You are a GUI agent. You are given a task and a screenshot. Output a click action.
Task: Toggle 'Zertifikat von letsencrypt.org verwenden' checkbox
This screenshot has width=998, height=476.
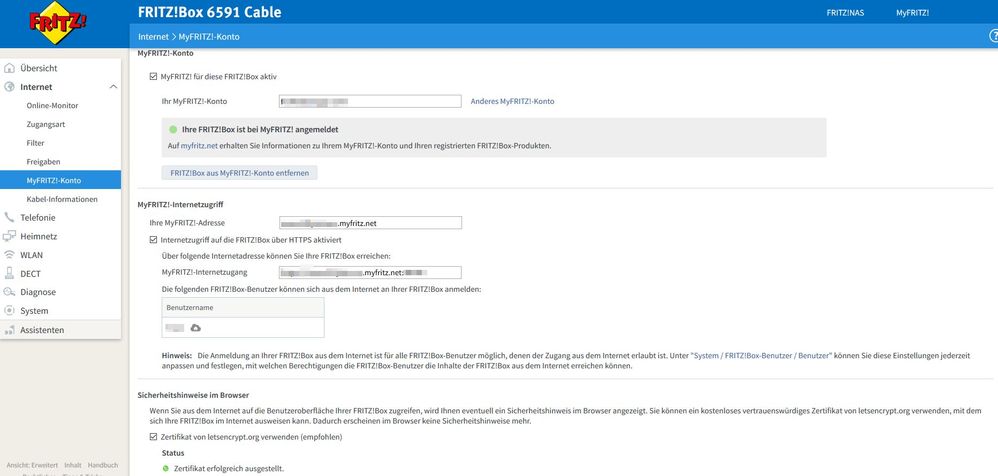(x=153, y=437)
